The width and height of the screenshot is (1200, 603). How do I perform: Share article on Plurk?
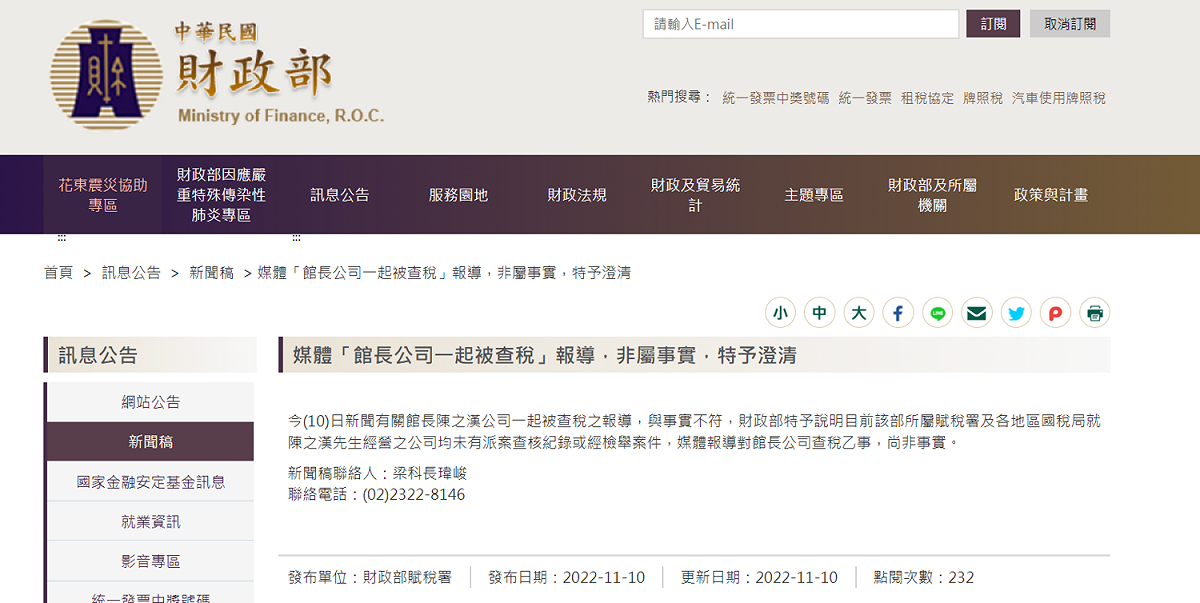click(1055, 313)
